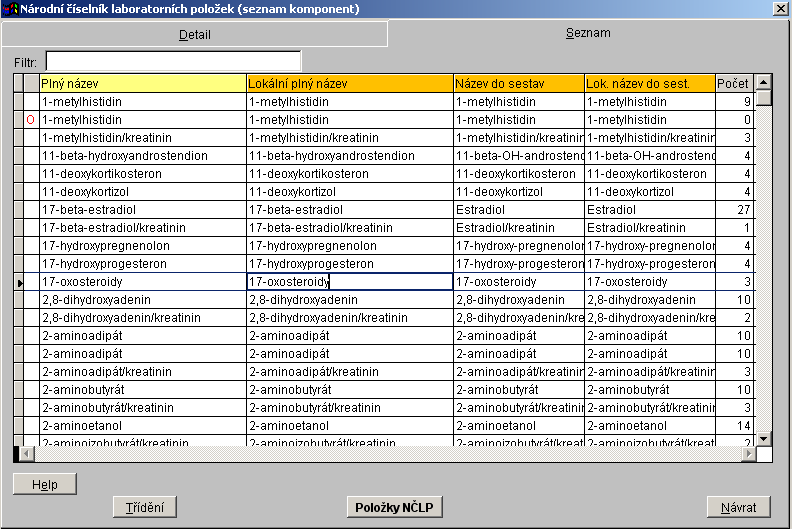
Task: Switch to the Detail tab
Action: (x=194, y=34)
